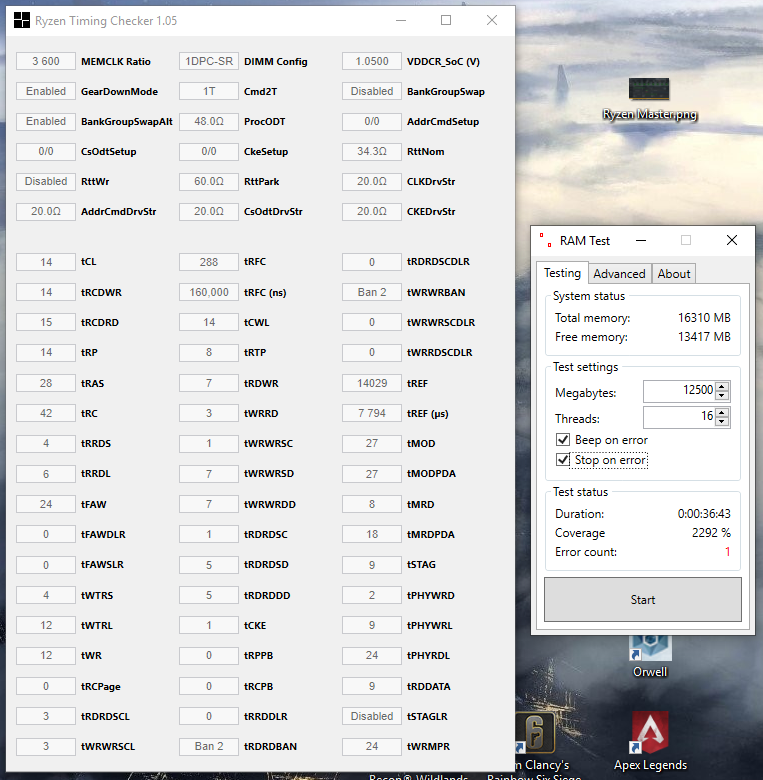Click the RttWr Disabled field

click(x=46, y=181)
